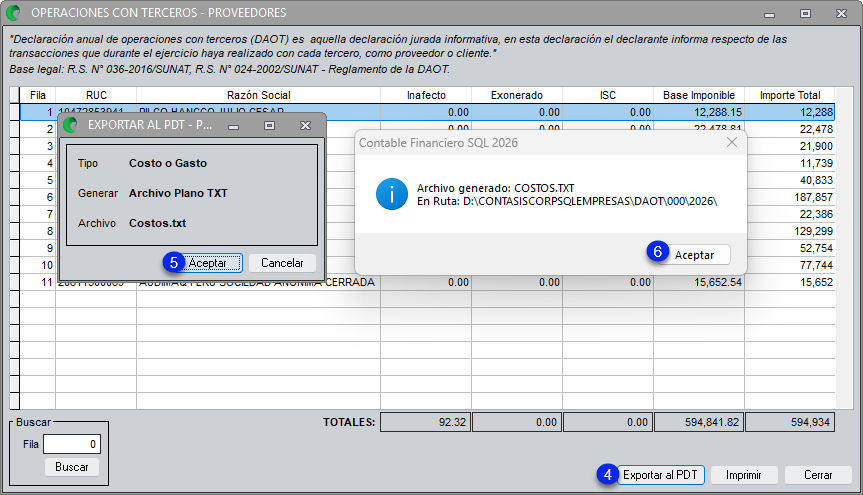Select the Importe Total column header
The width and height of the screenshot is (863, 495).
tap(790, 95)
